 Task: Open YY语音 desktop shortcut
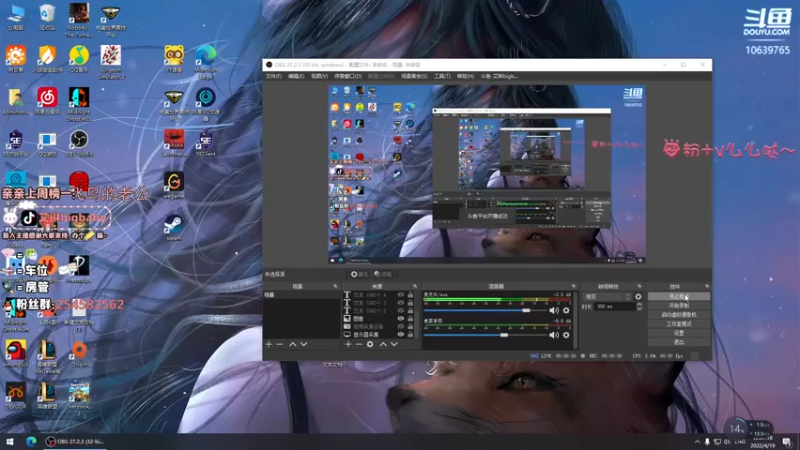(x=174, y=59)
